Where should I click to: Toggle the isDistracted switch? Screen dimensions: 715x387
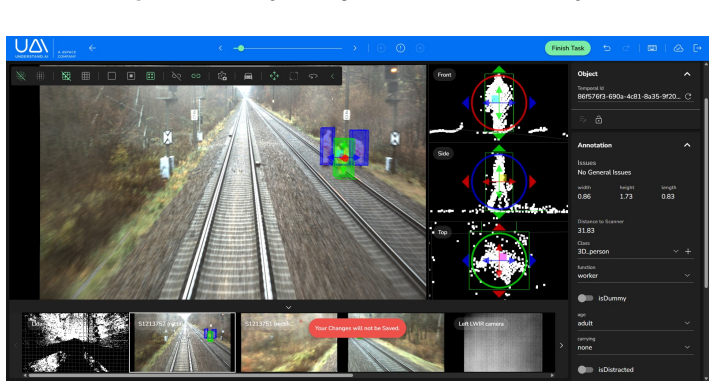pos(585,370)
